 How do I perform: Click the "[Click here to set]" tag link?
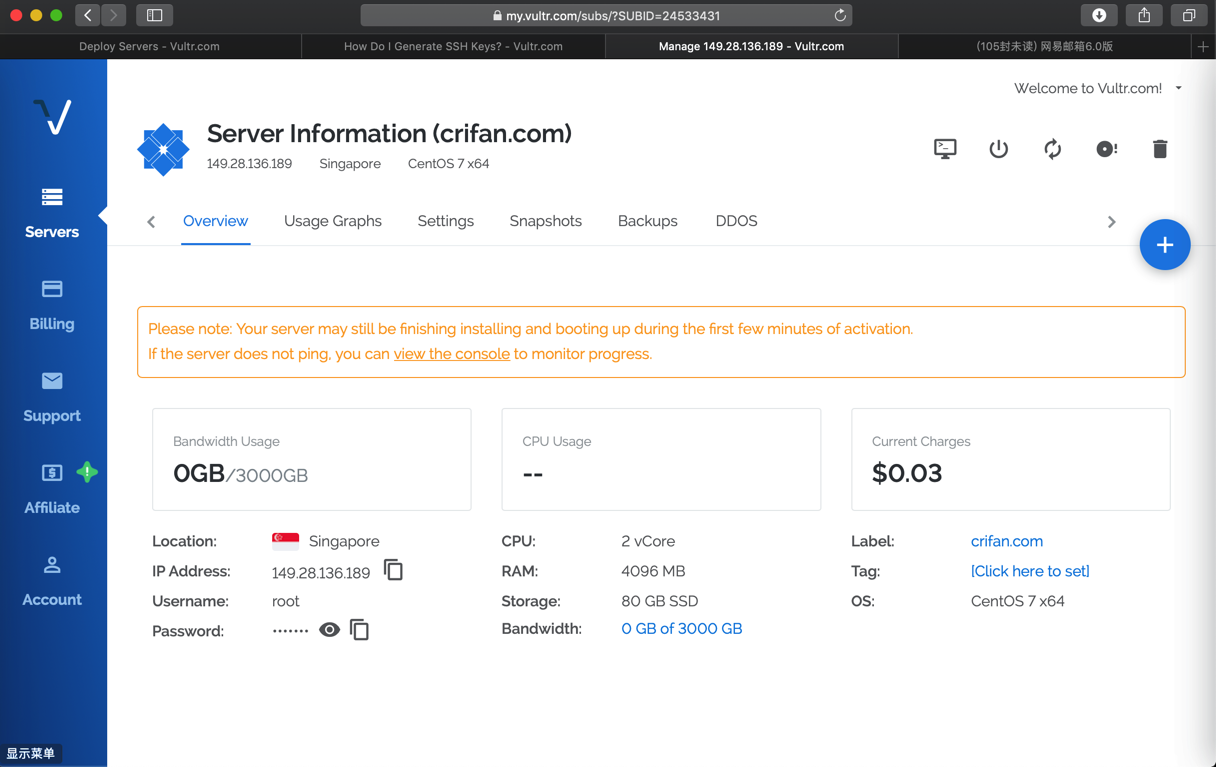click(1030, 571)
